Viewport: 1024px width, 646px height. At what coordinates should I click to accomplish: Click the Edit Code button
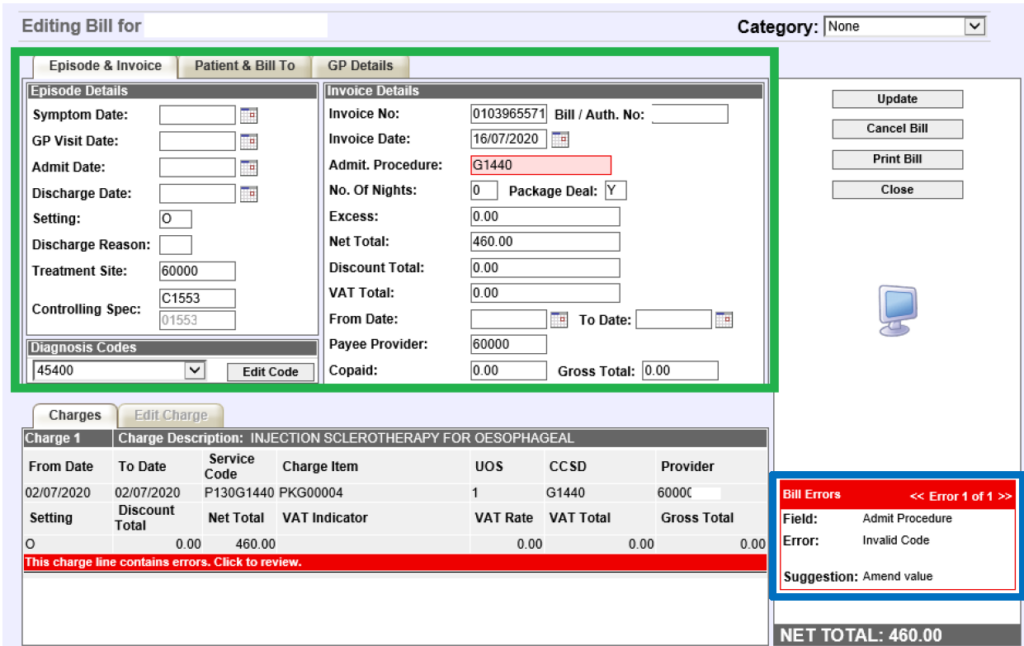(270, 372)
